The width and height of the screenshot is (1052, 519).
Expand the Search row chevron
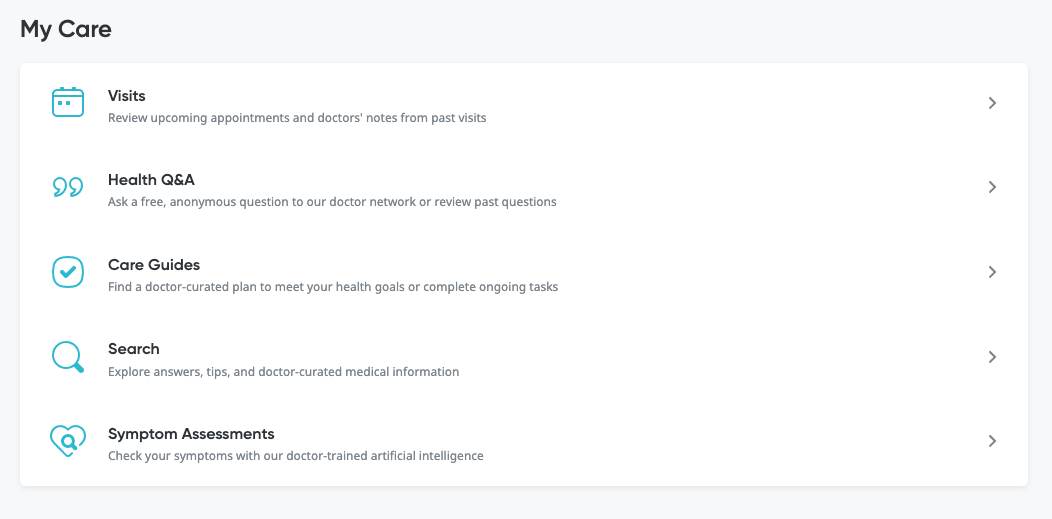click(x=992, y=357)
